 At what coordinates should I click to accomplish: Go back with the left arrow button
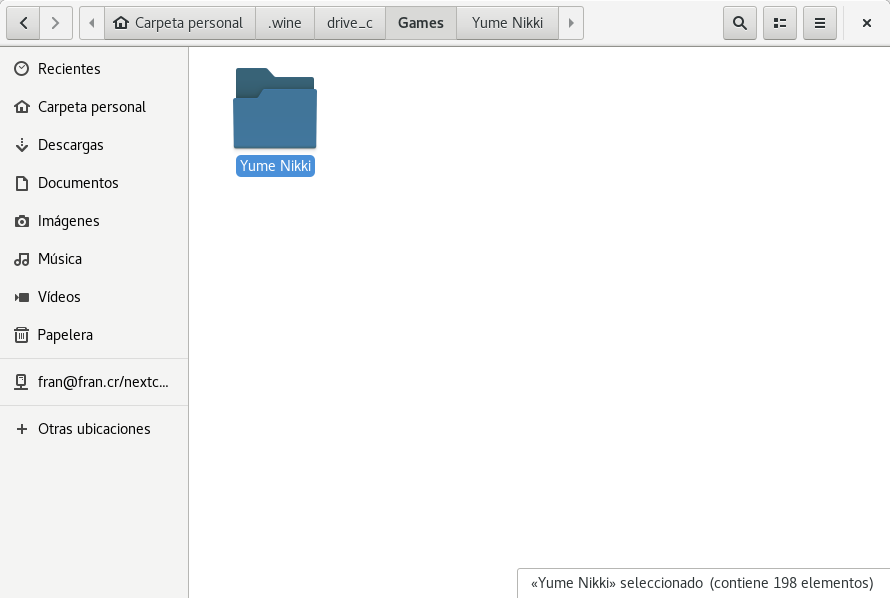[x=23, y=23]
